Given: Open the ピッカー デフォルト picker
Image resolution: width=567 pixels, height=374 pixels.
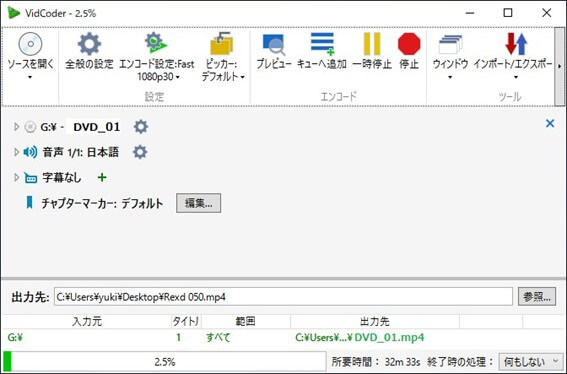Looking at the screenshot, I should coord(222,57).
